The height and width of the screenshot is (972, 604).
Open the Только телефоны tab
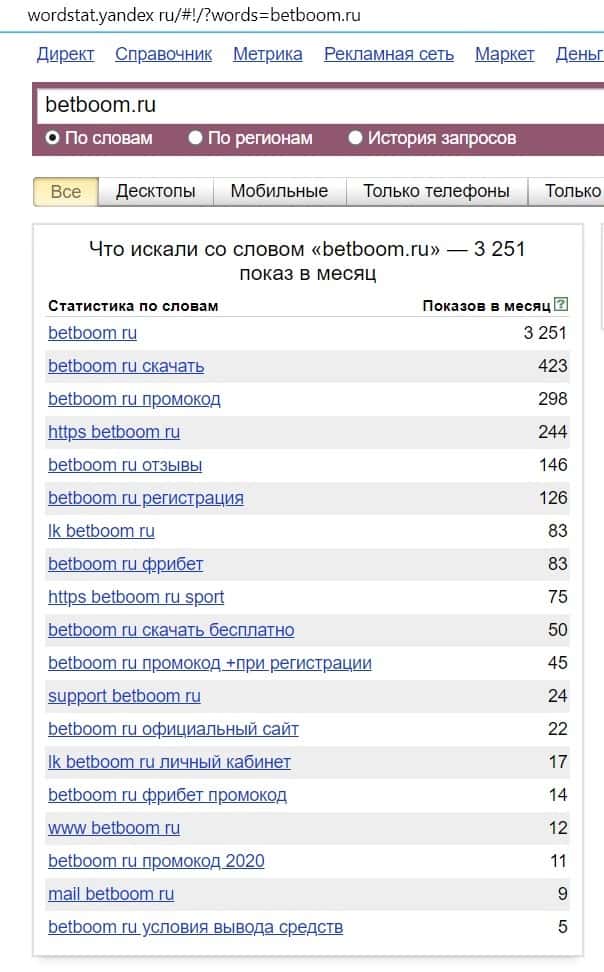pos(436,191)
